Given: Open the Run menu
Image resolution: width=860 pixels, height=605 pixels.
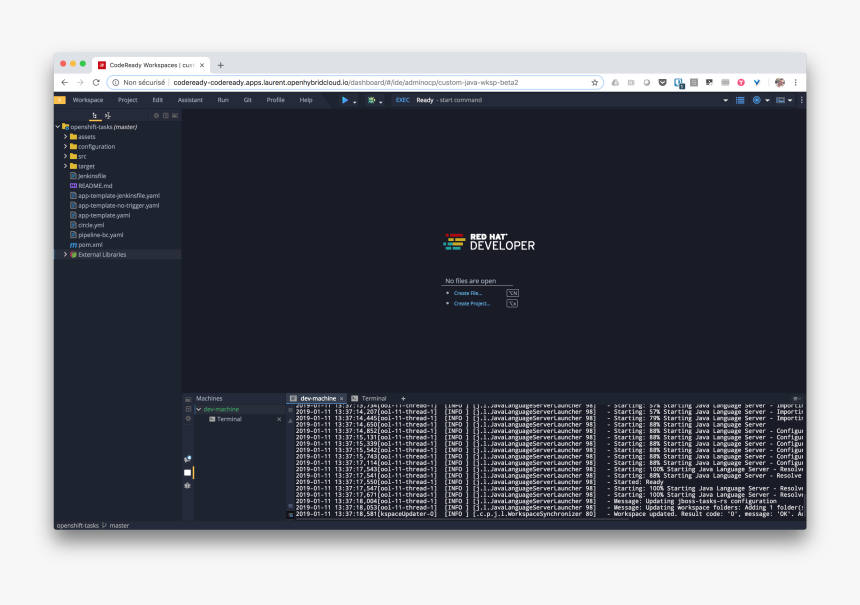Looking at the screenshot, I should pos(223,100).
